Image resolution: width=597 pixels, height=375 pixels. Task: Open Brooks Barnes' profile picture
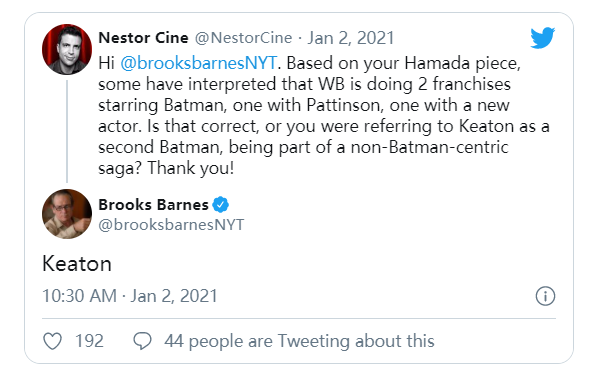67,214
